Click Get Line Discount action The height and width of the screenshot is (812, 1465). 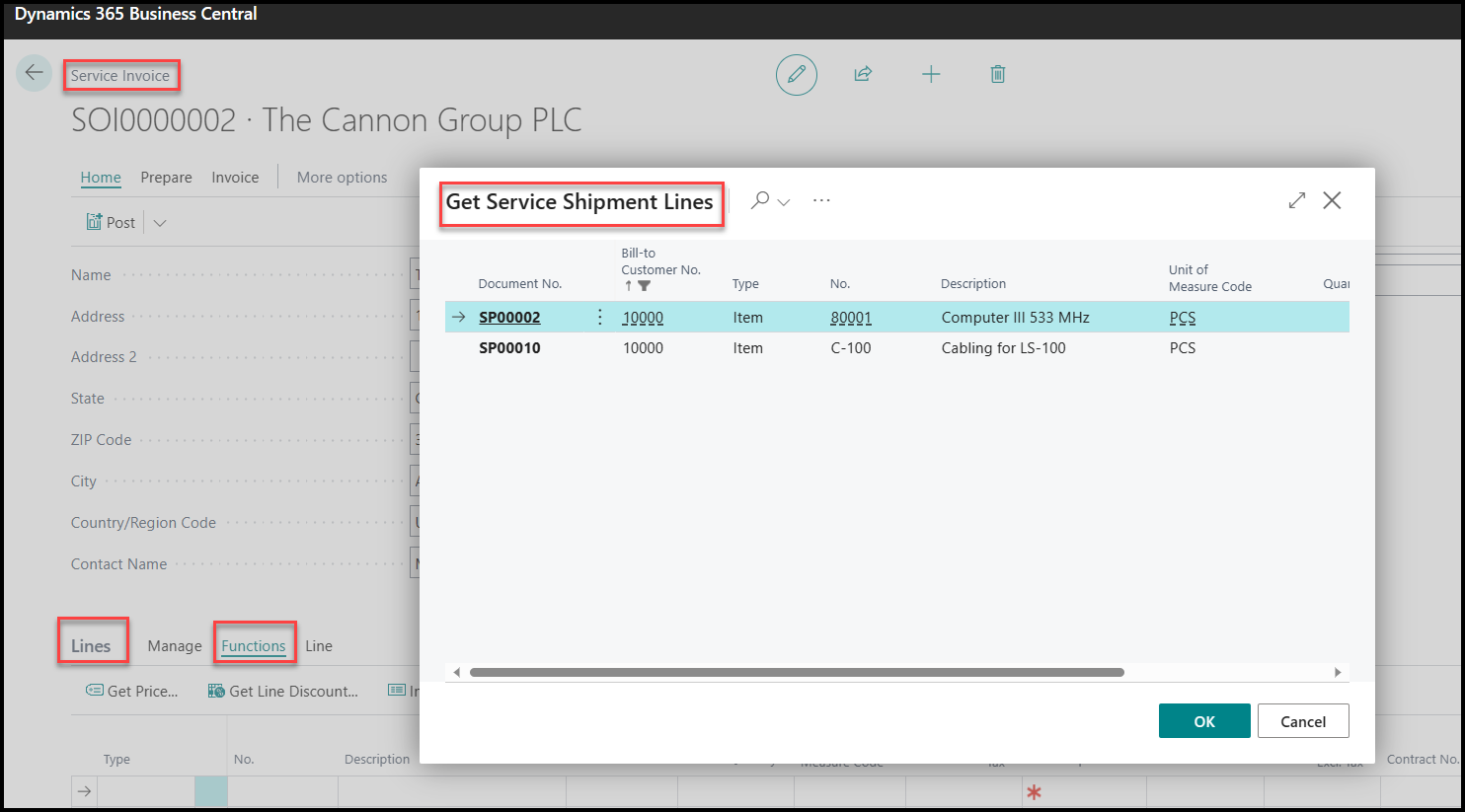tap(283, 692)
